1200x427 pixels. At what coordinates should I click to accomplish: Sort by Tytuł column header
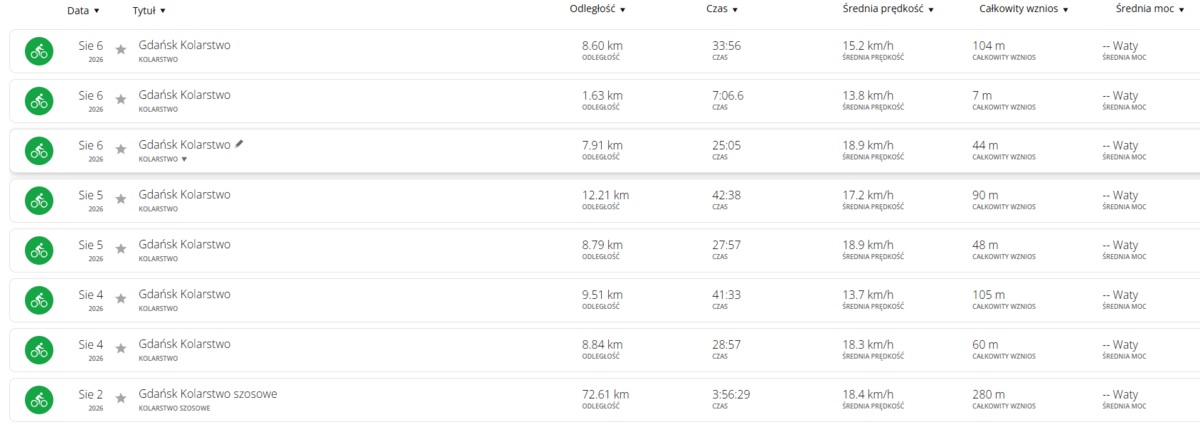[149, 10]
